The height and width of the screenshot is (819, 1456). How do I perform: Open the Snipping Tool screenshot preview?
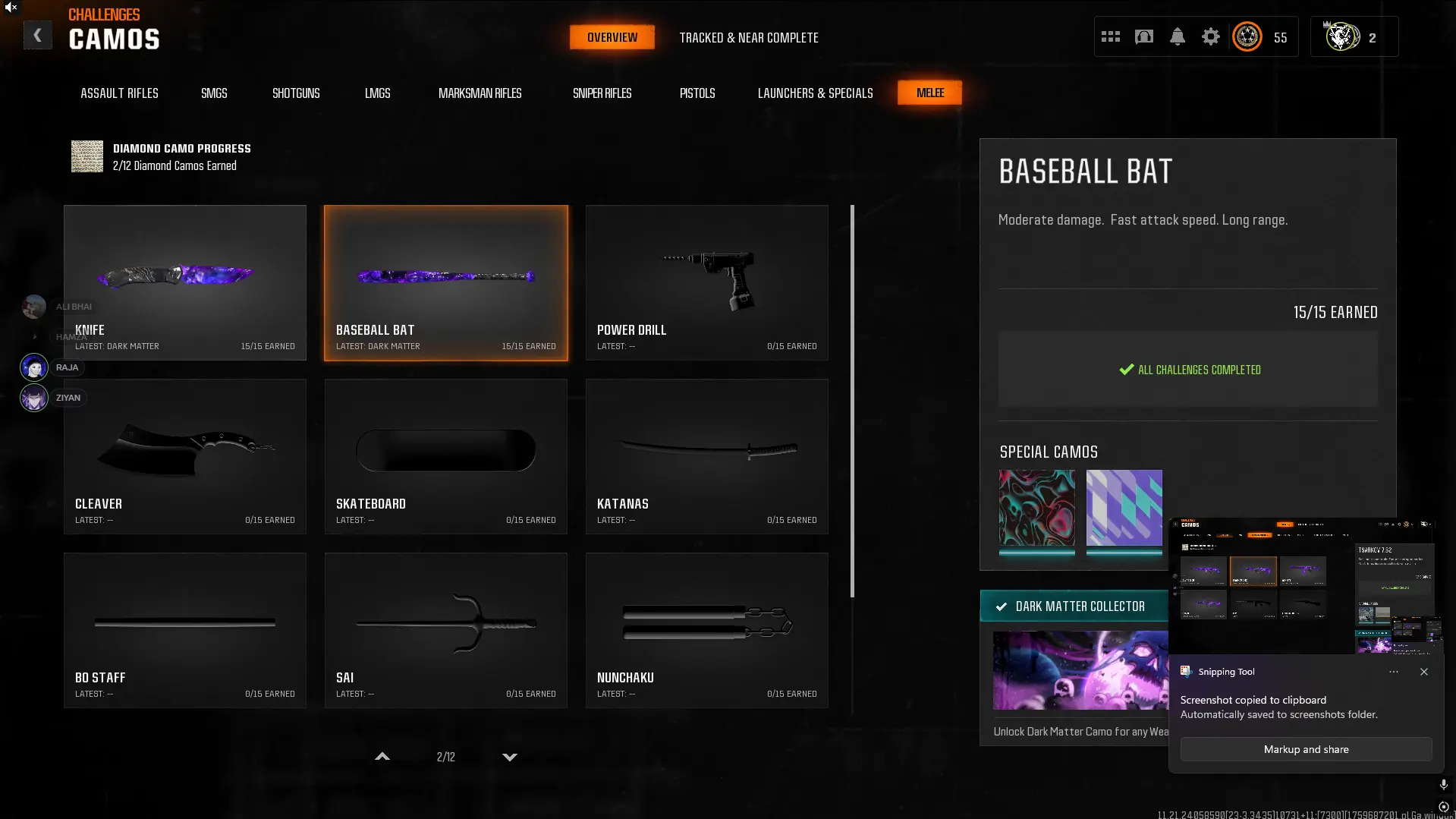pos(1305,586)
